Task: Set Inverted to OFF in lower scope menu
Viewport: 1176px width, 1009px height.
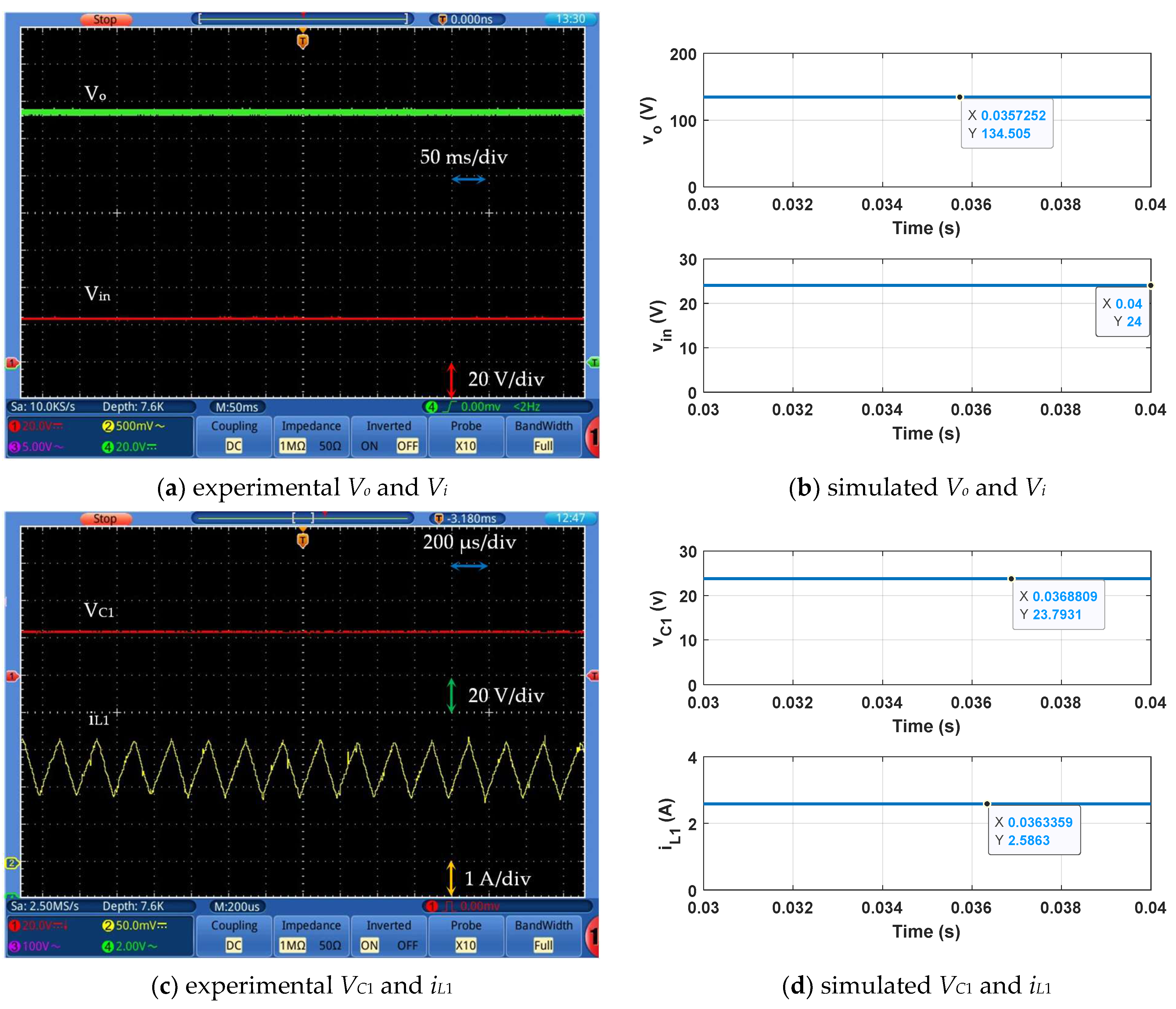Action: (407, 946)
